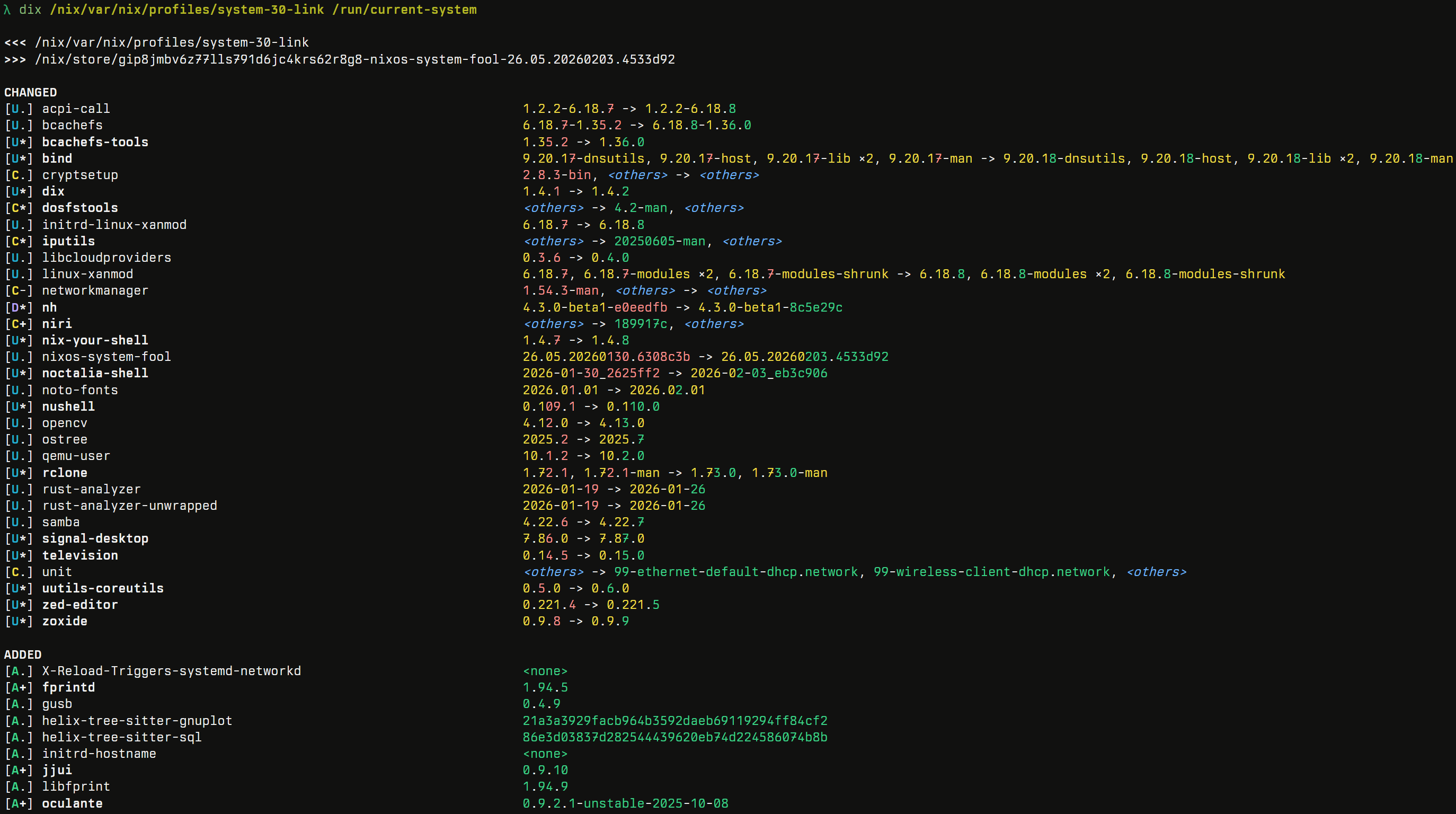This screenshot has height=814, width=1456.
Task: Select the 'helix-tree-sitter-sql' entry
Action: click(122, 737)
